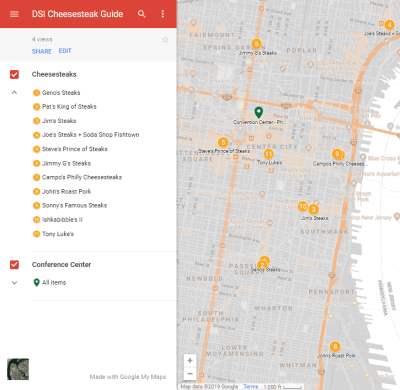Click the SHARE link

42,51
